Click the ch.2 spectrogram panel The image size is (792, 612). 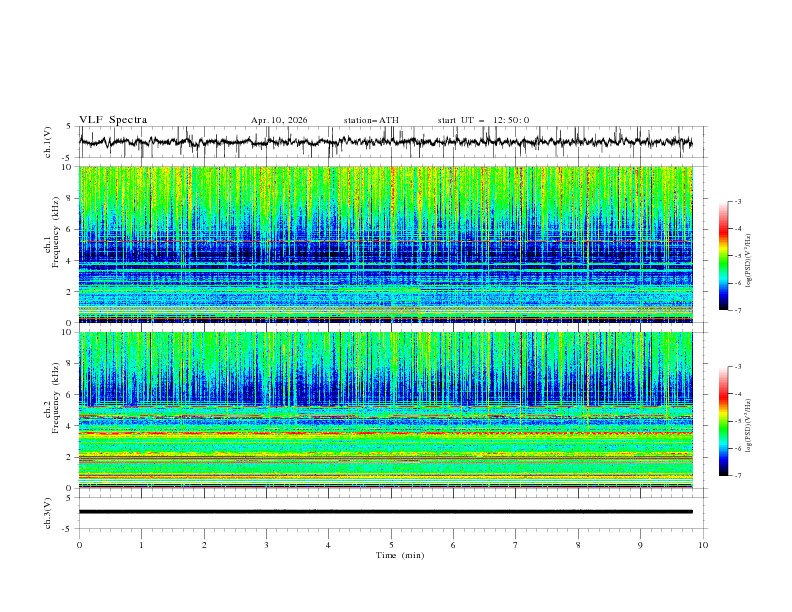point(386,410)
